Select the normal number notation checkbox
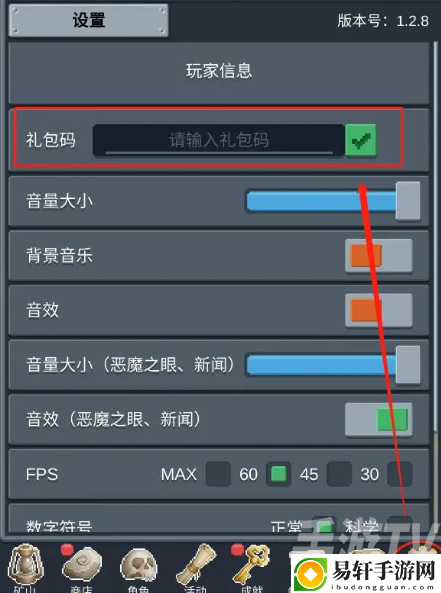Screen dimensions: 441x593 pyautogui.click(x=324, y=525)
